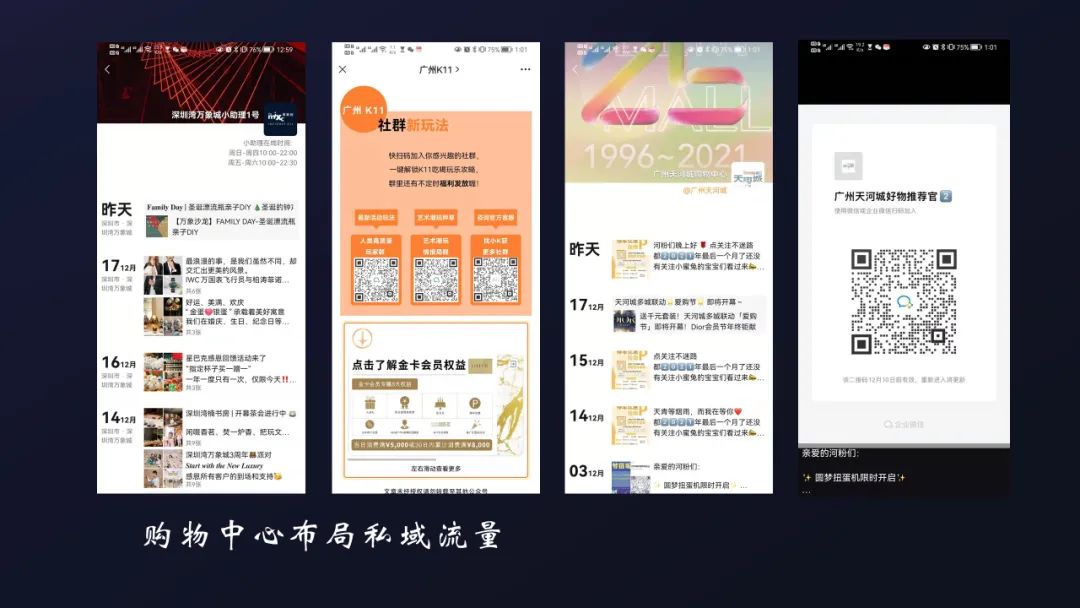This screenshot has width=1080, height=608.
Task: Open 17 Dec post 最浪漫的事 photo grid
Action: click(163, 275)
